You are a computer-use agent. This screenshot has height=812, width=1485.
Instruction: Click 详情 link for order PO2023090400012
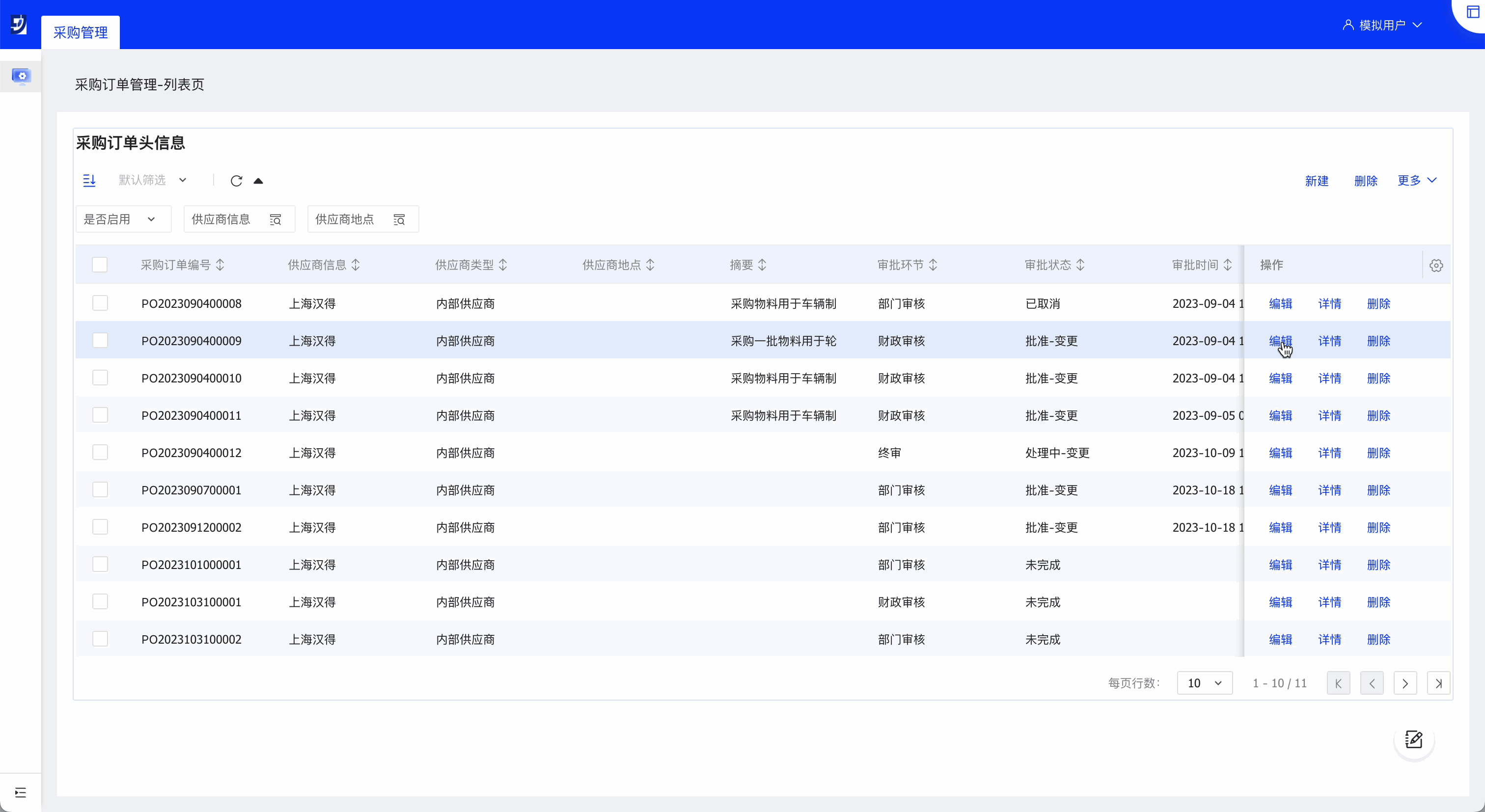click(x=1329, y=453)
